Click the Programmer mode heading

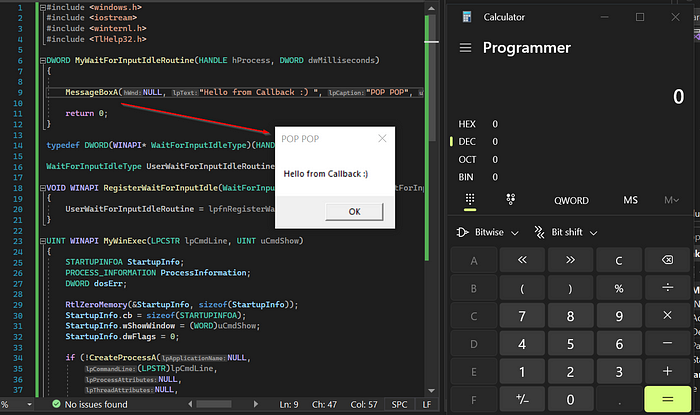526,48
